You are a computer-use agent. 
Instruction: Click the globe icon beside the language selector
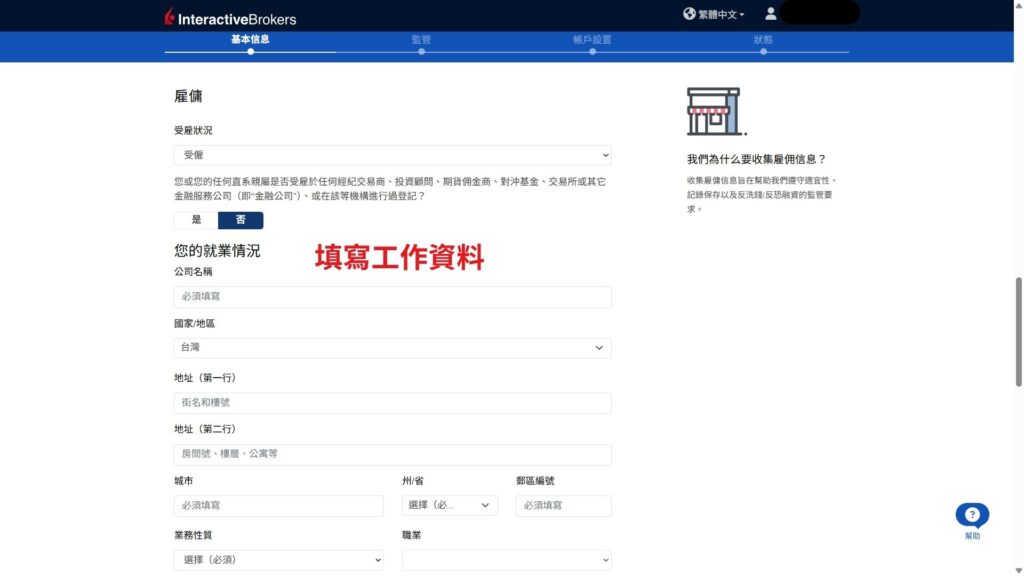pos(689,14)
